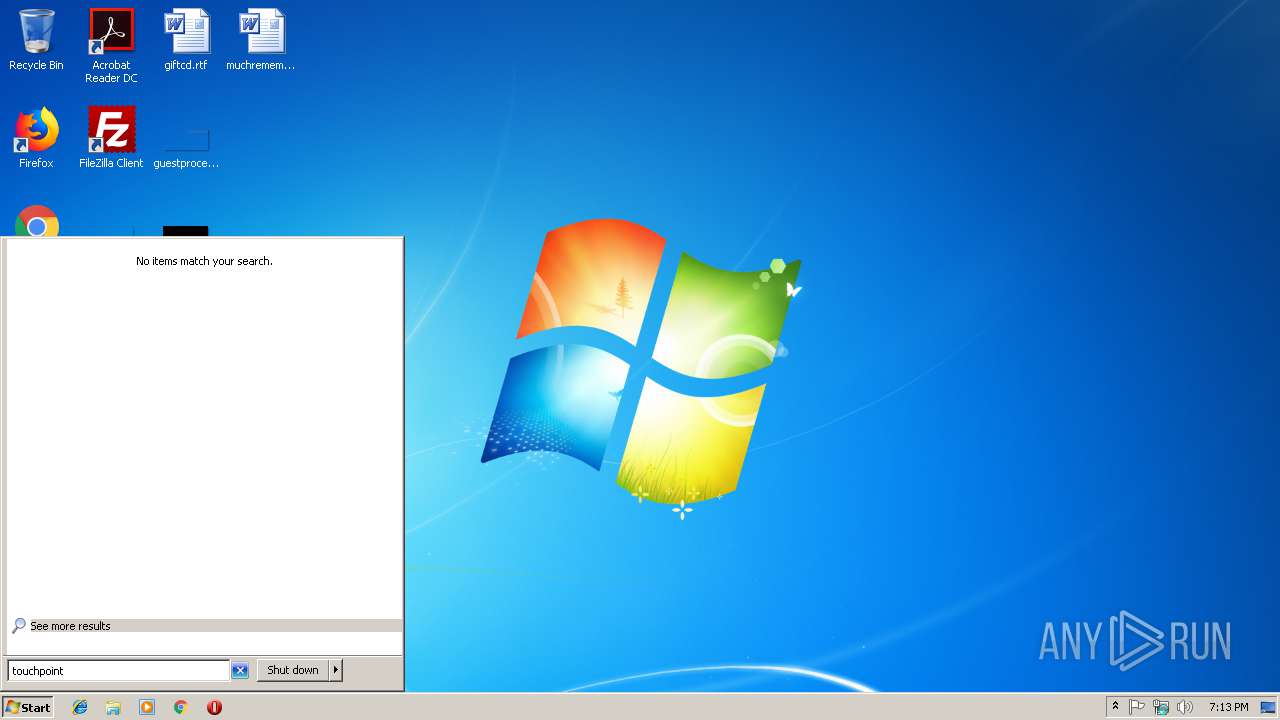Image resolution: width=1280 pixels, height=720 pixels.
Task: Open Chrome from the taskbar
Action: click(180, 707)
